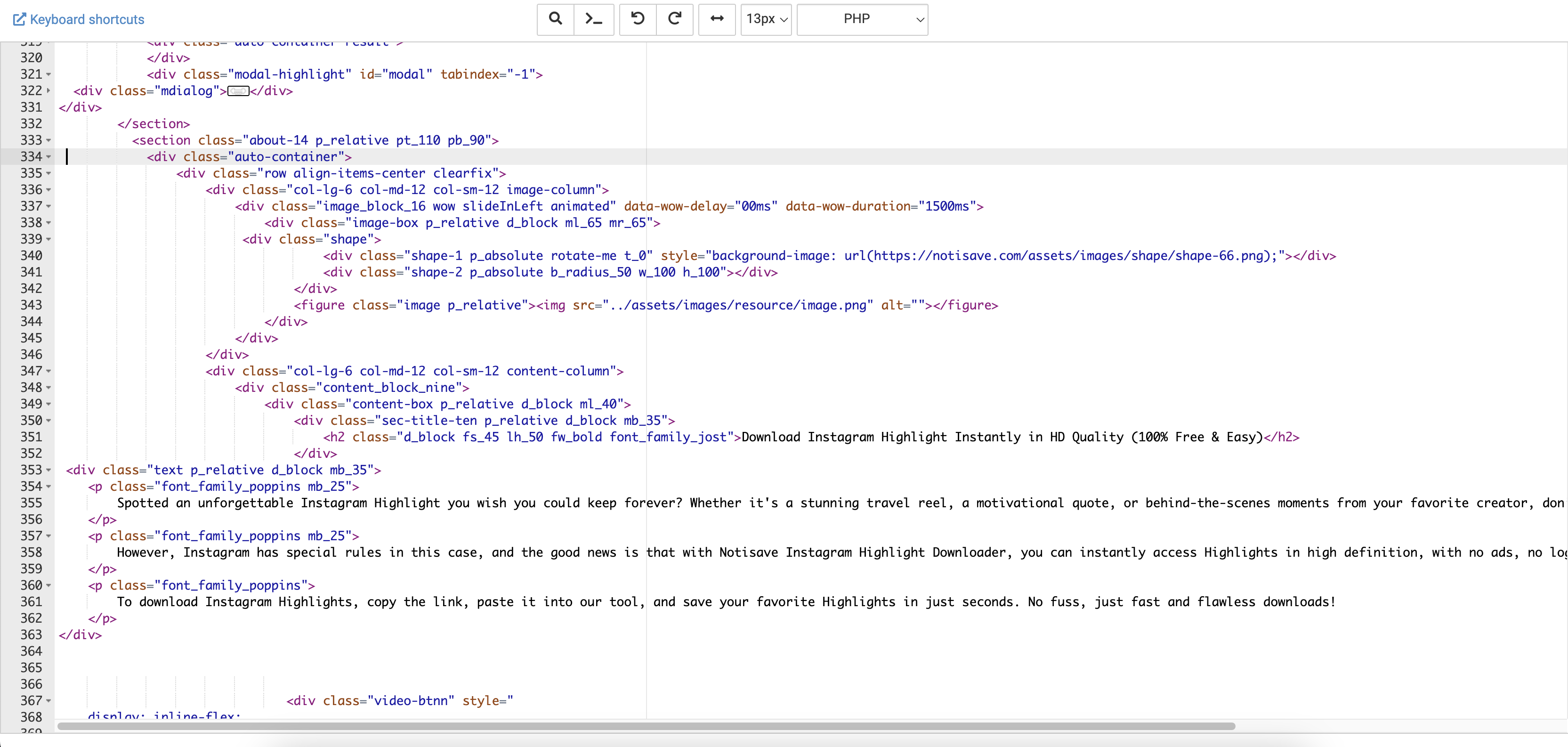
Task: Click line number 351 in the gutter
Action: click(31, 437)
